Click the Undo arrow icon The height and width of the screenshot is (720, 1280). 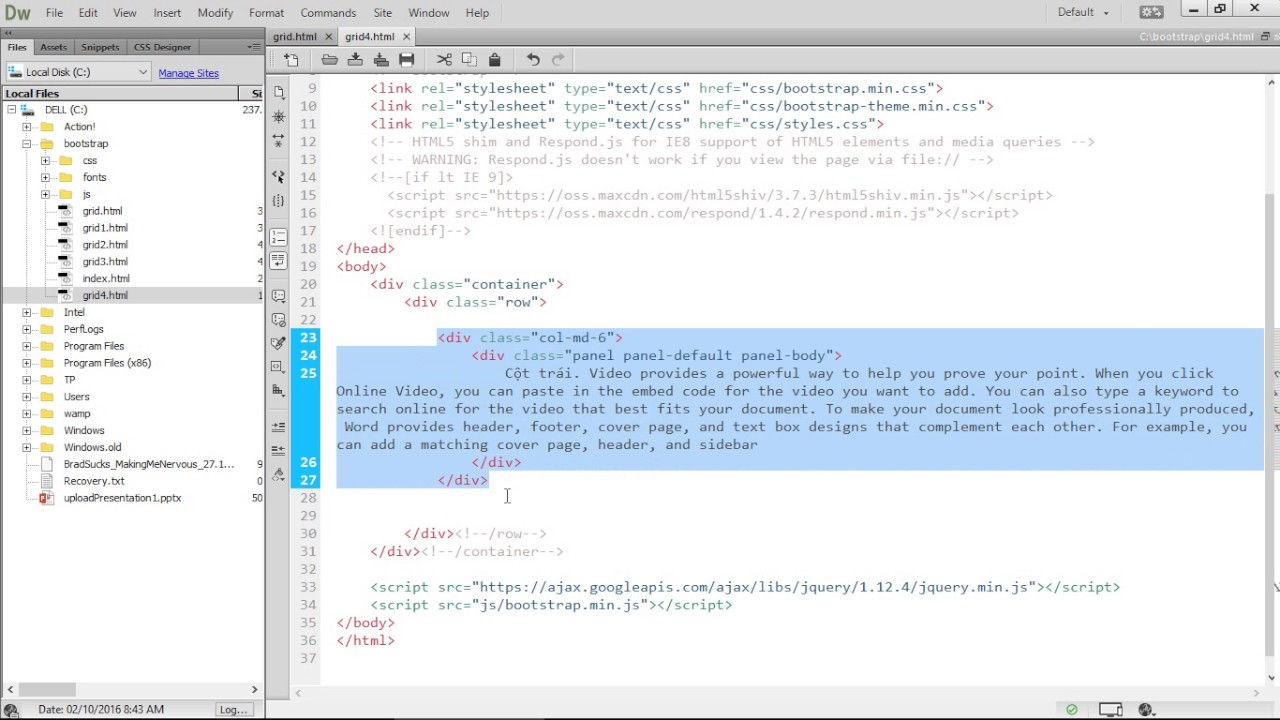533,60
